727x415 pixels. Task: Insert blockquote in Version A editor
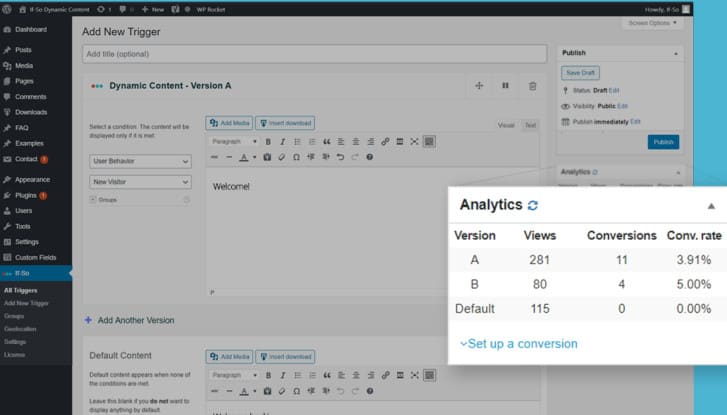[x=327, y=142]
